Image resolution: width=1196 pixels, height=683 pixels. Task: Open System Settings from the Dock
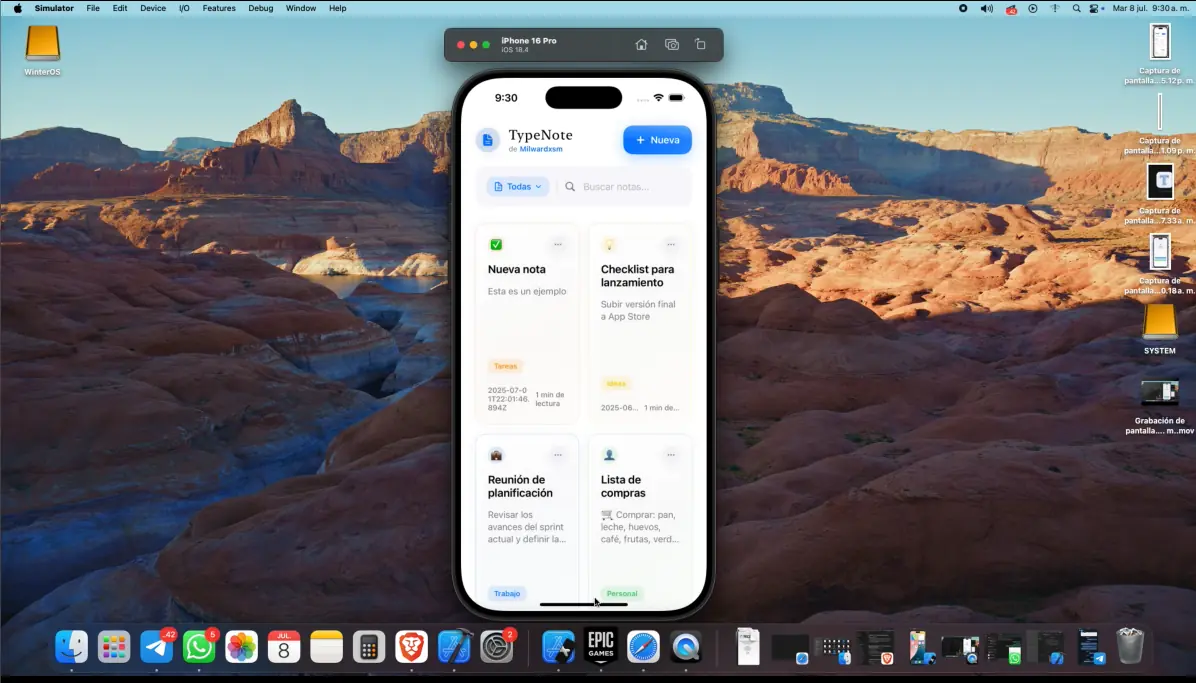click(x=497, y=647)
